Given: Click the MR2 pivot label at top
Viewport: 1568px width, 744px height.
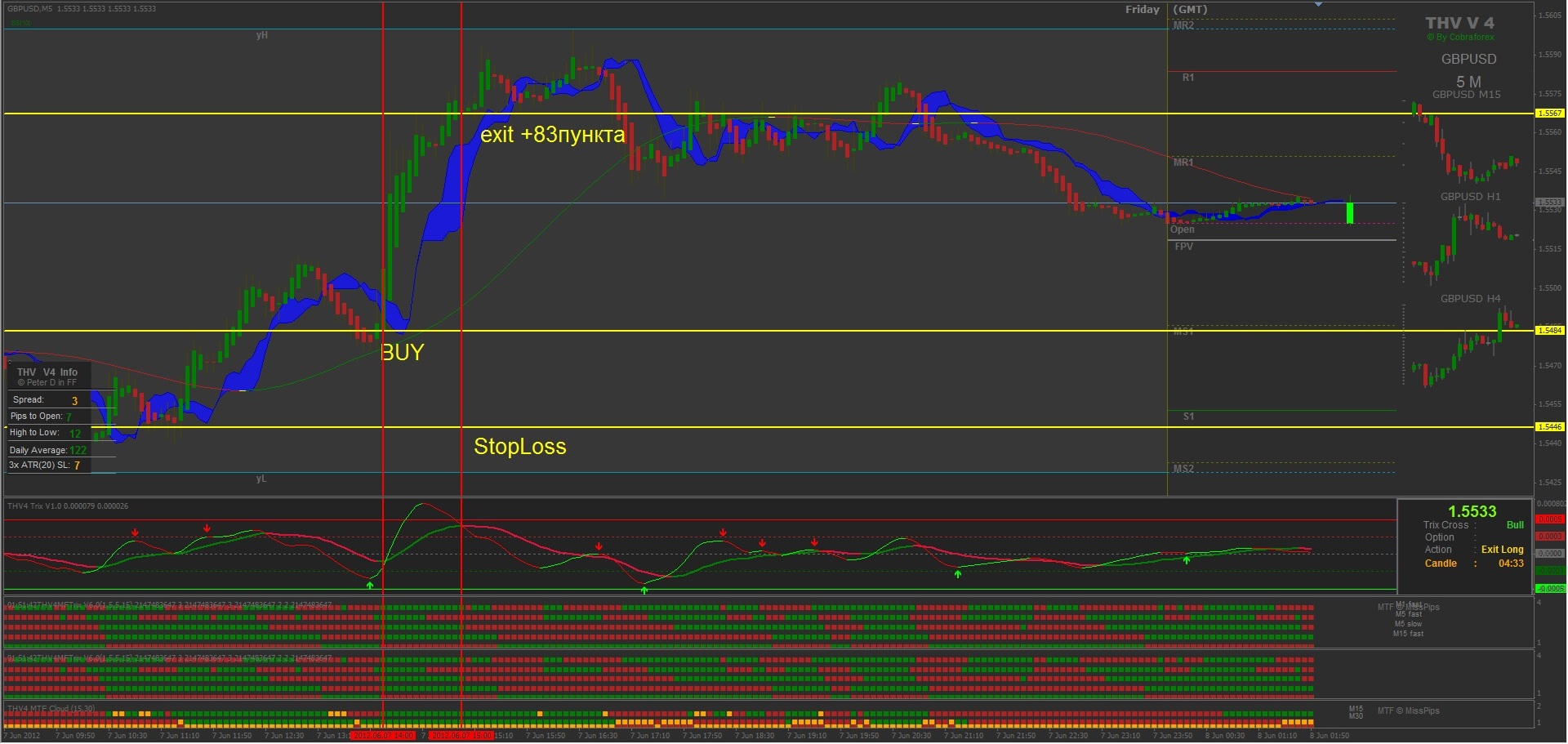Looking at the screenshot, I should pos(1183,25).
